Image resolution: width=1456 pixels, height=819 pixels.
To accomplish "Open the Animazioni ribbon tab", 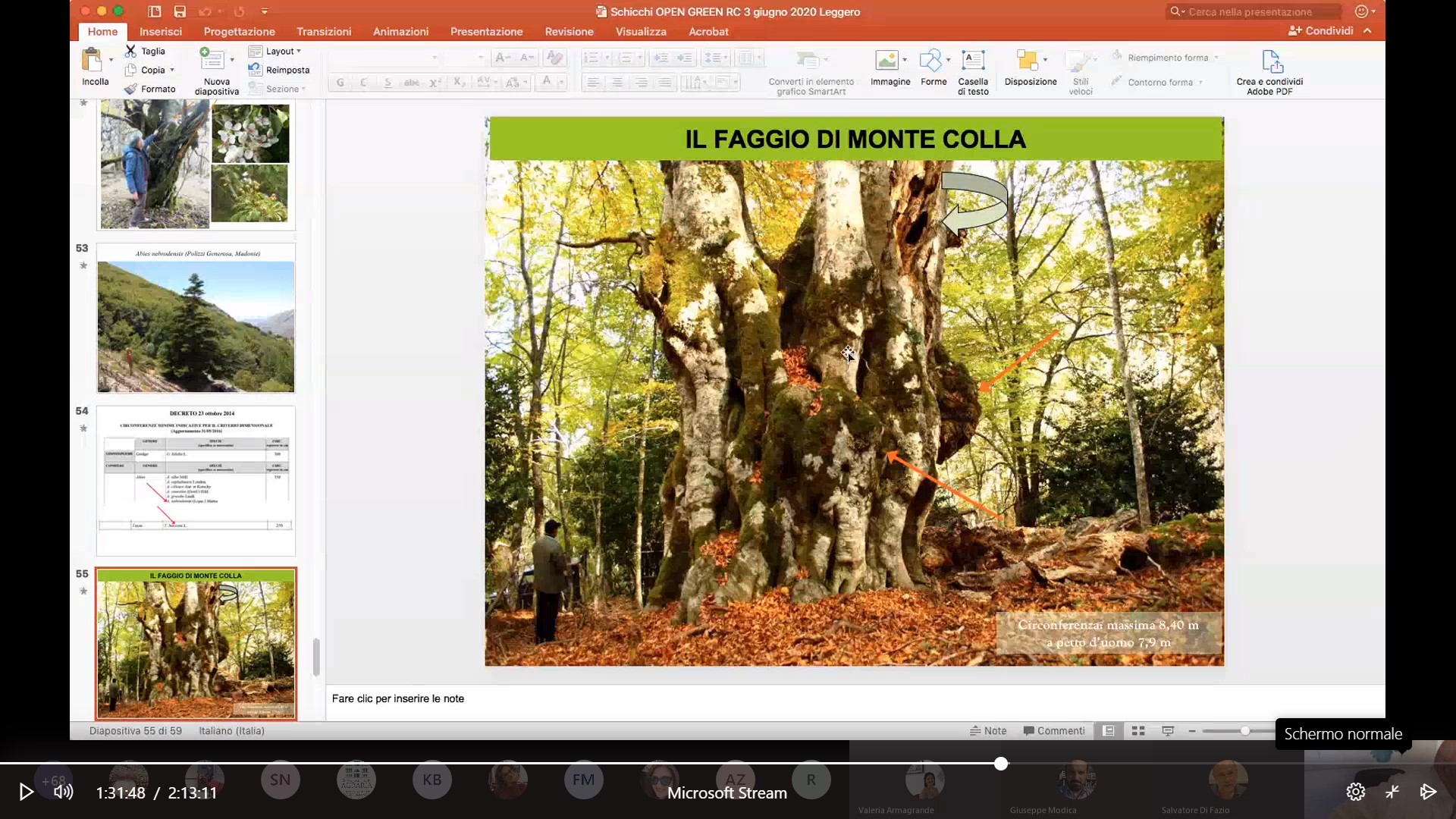I will tap(400, 32).
